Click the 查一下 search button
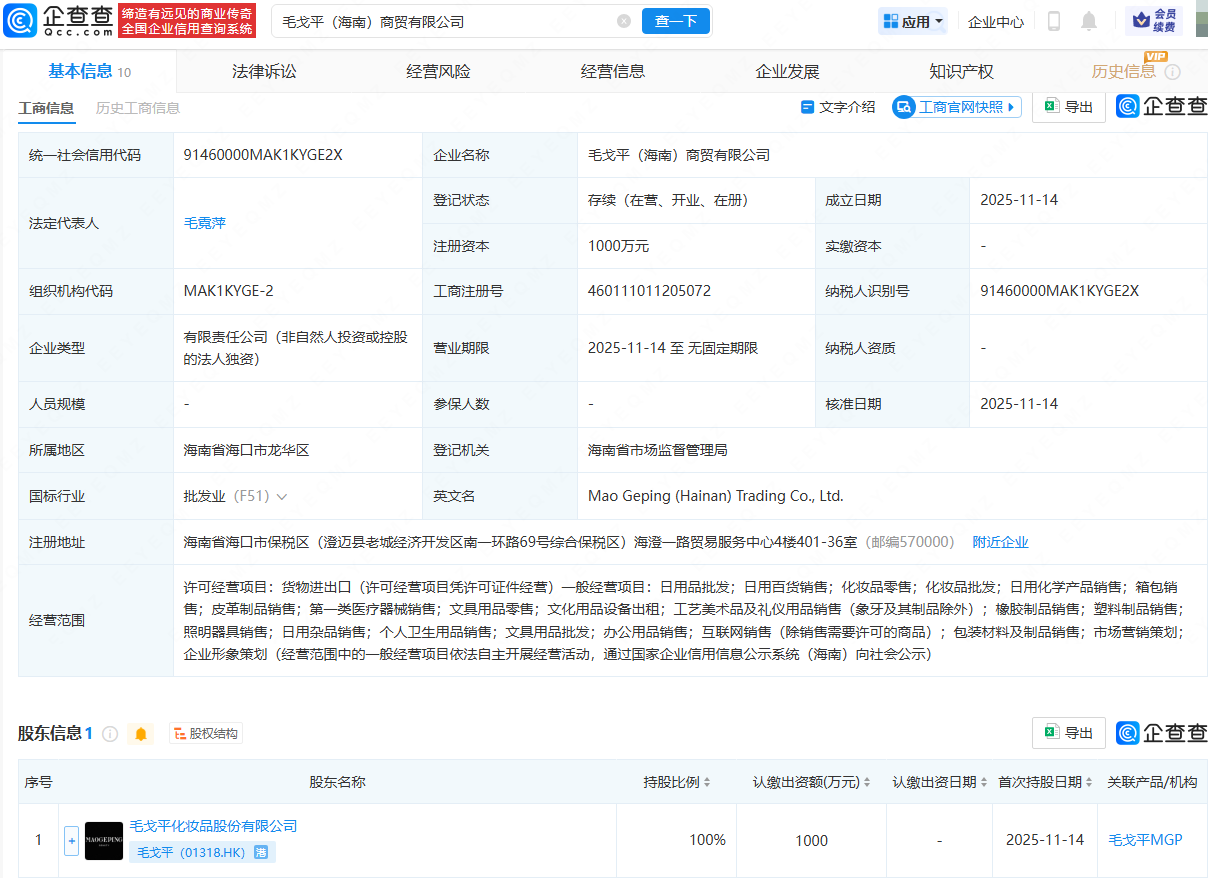This screenshot has width=1208, height=878. [x=675, y=21]
